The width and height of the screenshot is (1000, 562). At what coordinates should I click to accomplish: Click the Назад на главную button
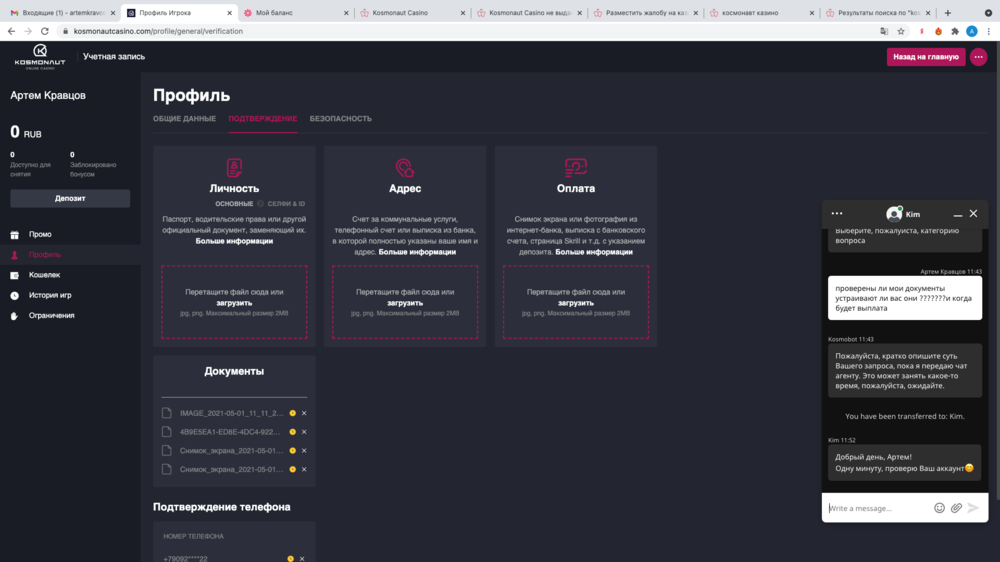point(925,57)
